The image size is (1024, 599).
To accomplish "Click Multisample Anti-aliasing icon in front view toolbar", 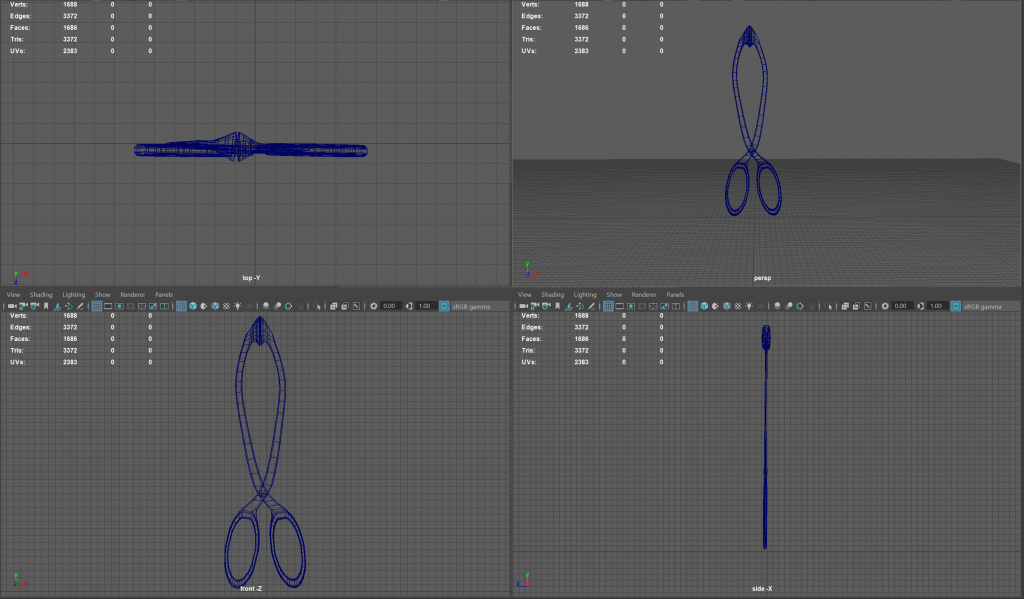I will tap(288, 306).
